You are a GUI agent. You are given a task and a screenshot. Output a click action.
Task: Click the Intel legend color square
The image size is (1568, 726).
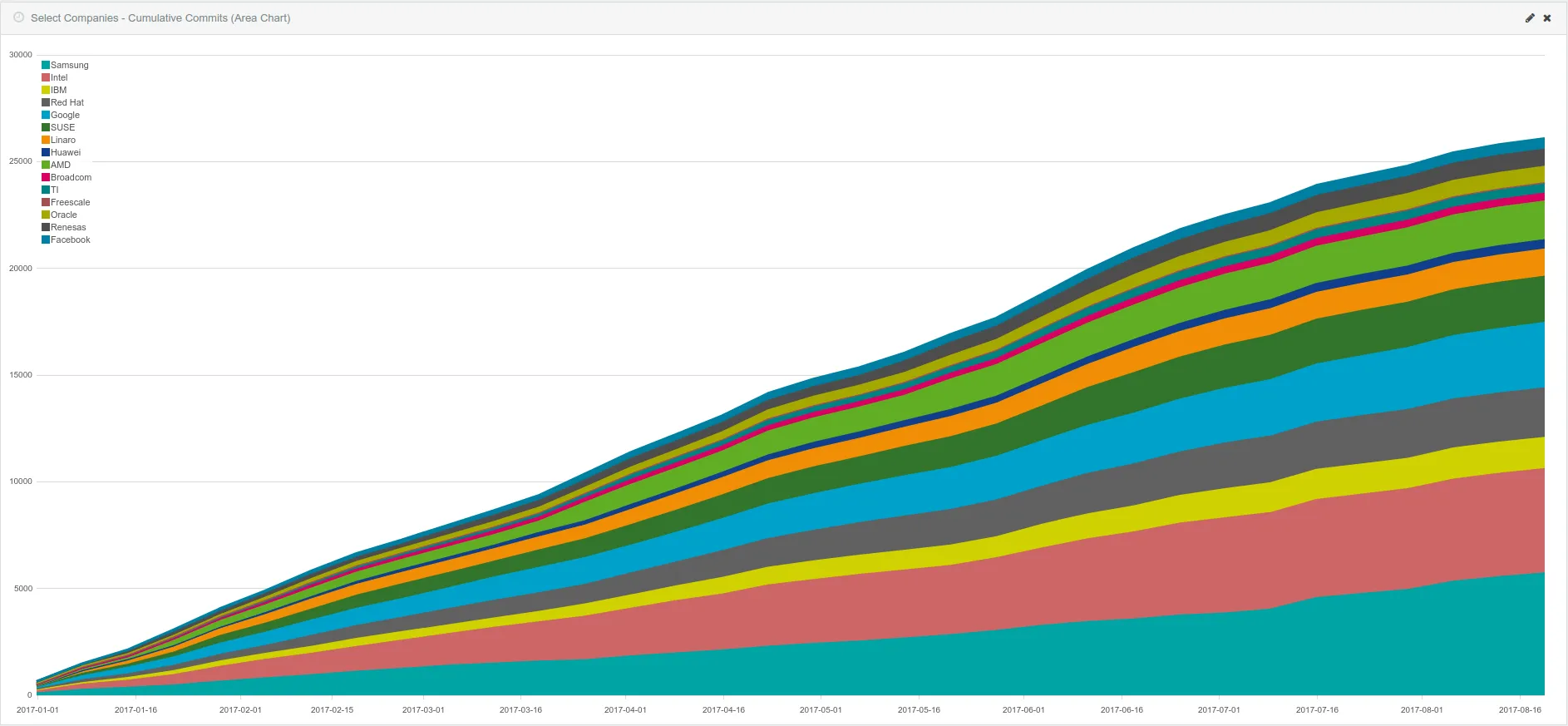[46, 77]
